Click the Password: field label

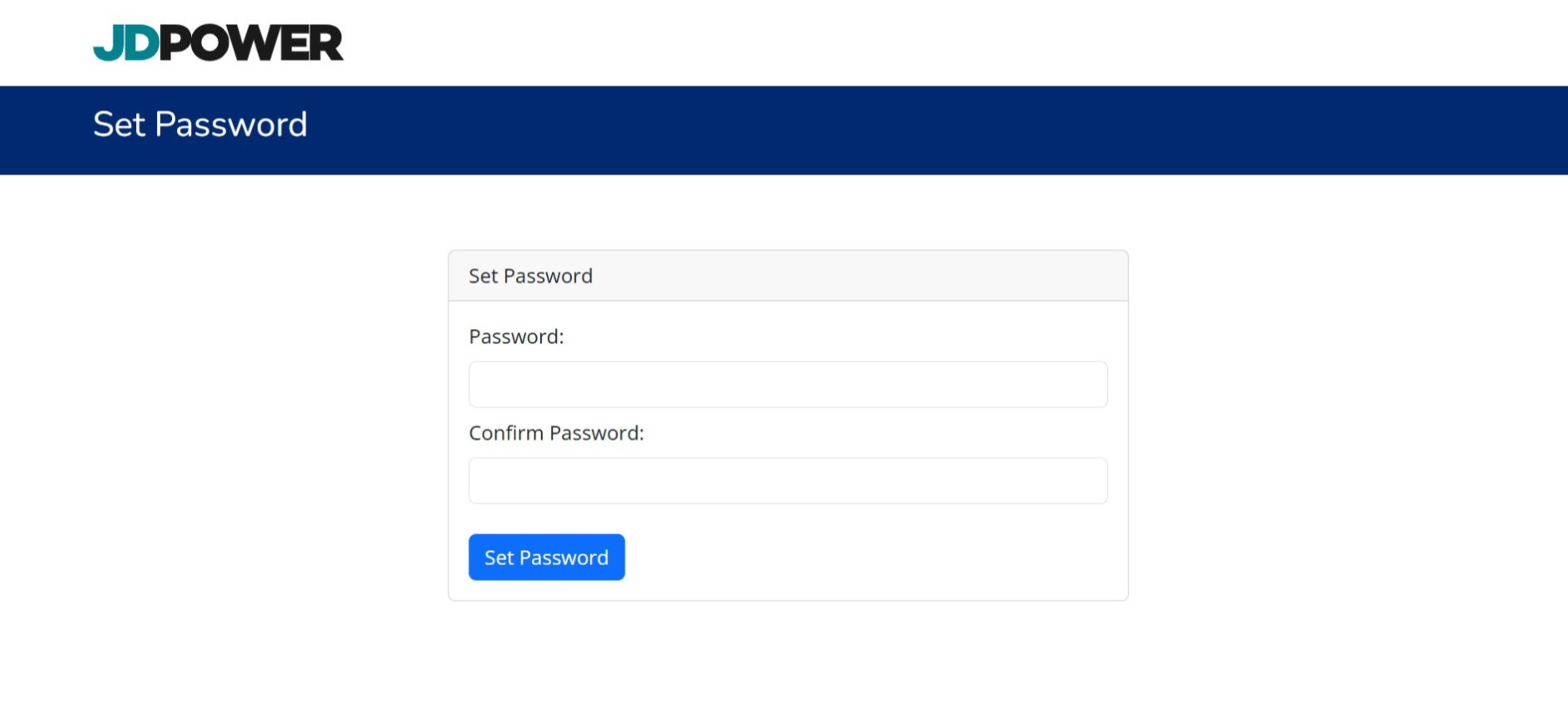click(516, 336)
